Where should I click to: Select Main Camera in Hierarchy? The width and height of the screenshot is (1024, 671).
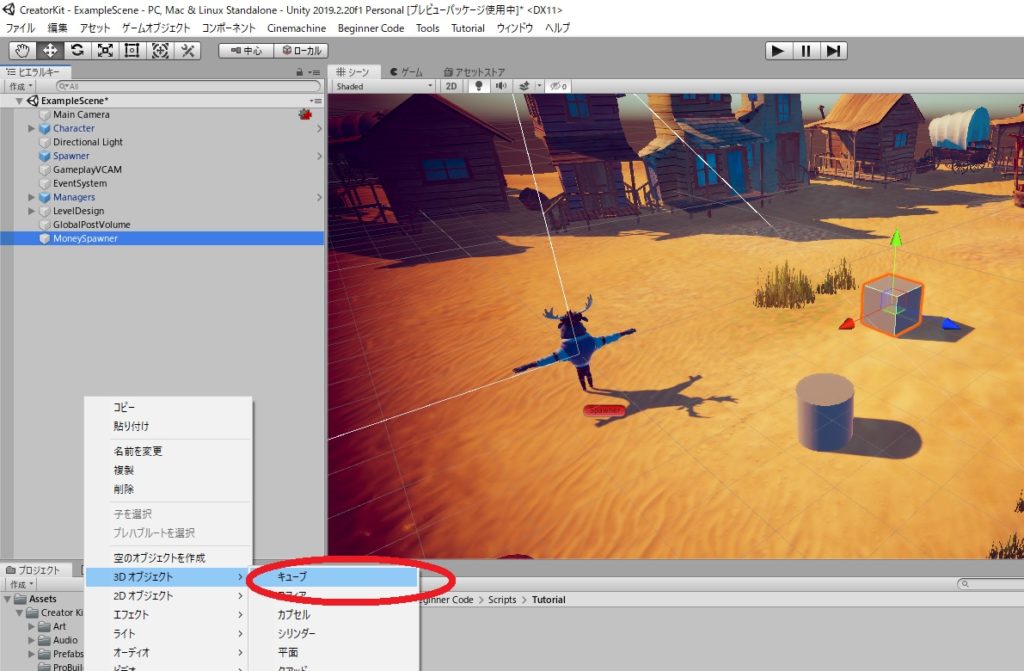tap(81, 114)
